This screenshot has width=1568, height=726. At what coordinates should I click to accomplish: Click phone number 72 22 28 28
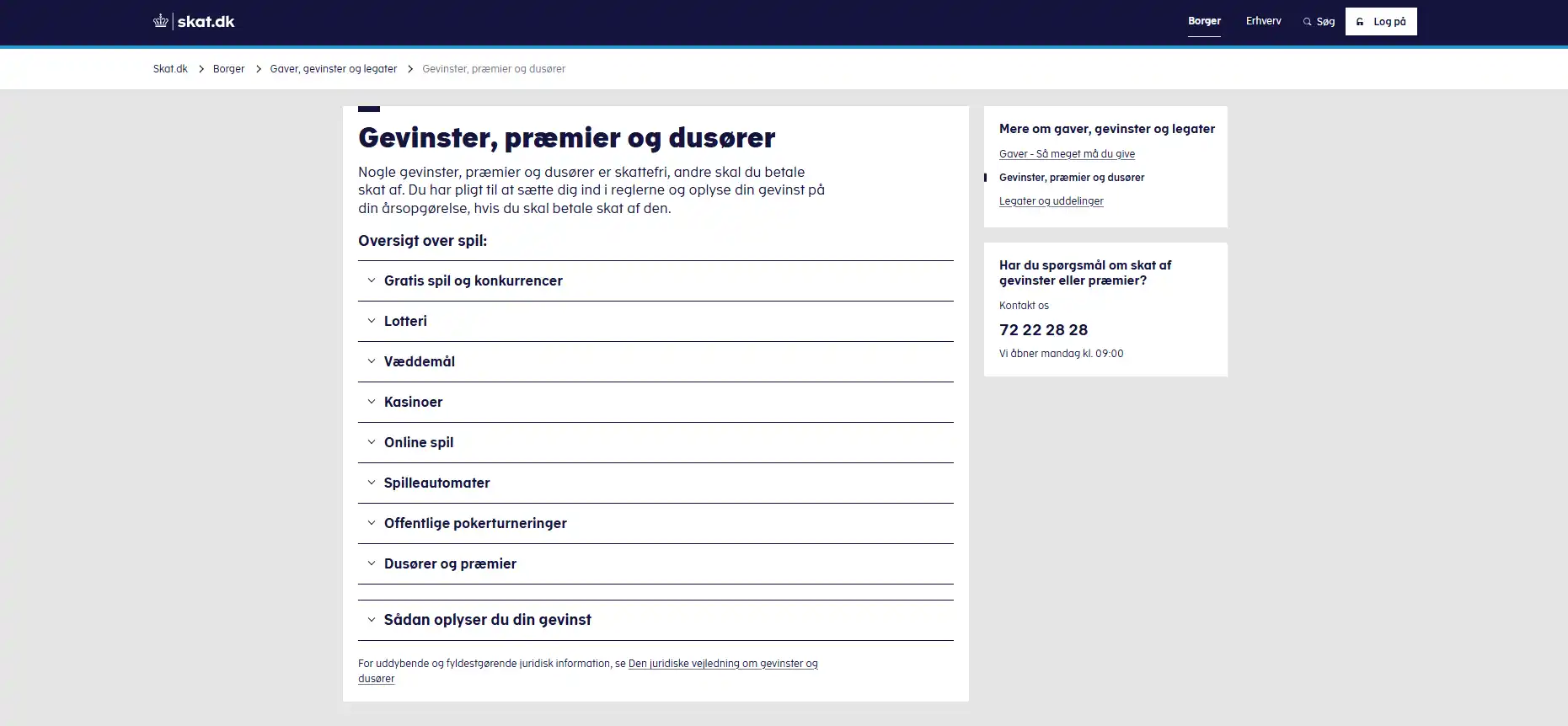coord(1043,329)
